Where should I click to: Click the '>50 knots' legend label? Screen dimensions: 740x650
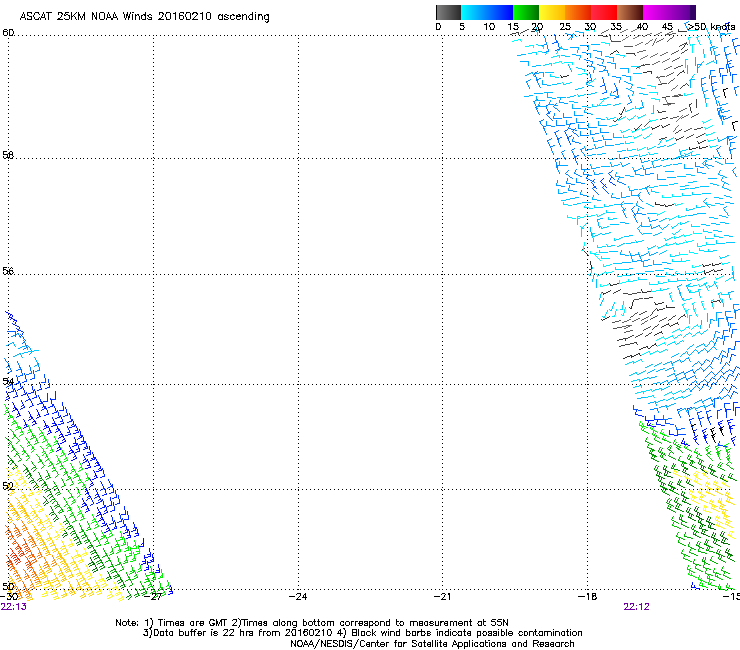711,27
